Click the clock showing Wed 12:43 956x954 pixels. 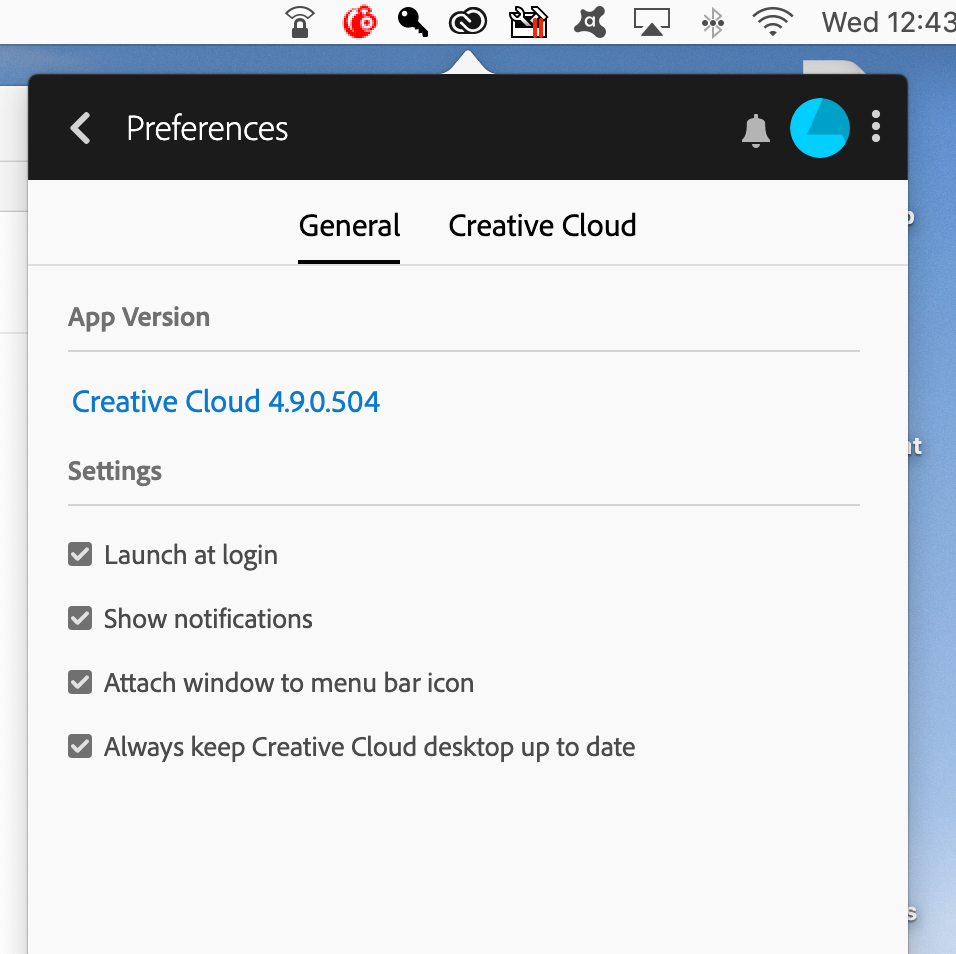click(x=888, y=23)
